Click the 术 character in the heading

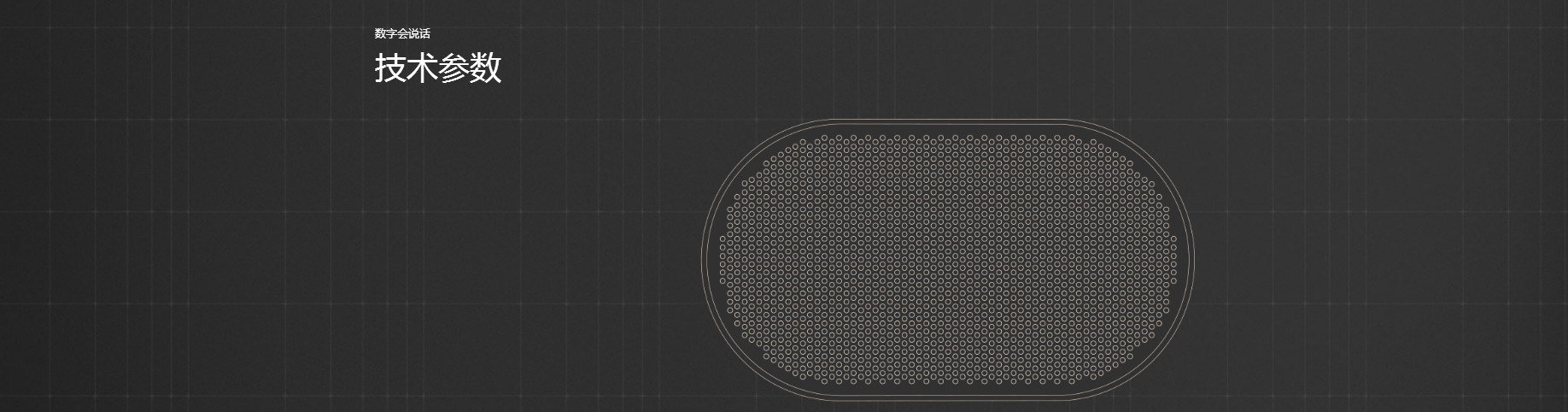(x=422, y=68)
